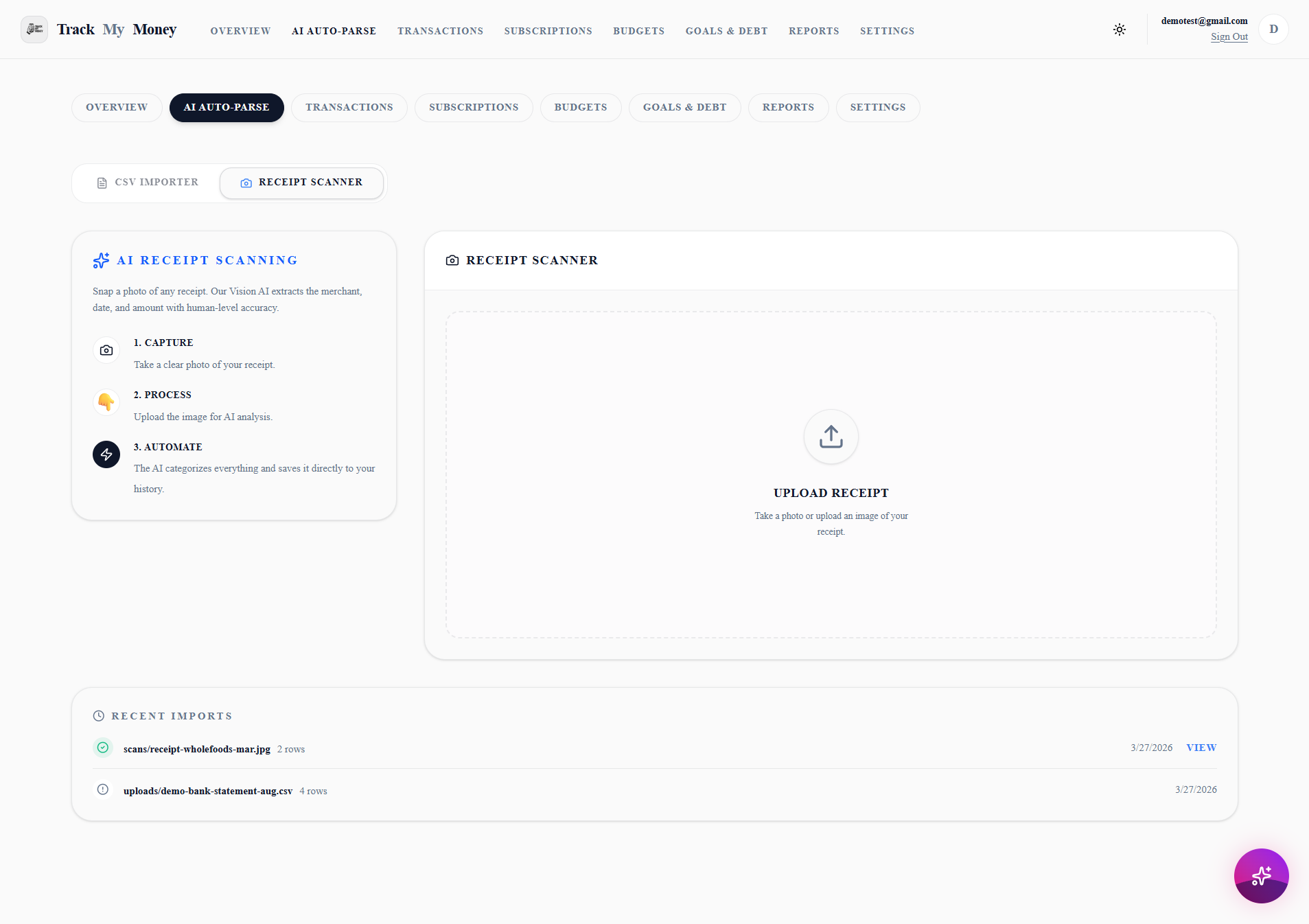Go to the Goals & Debt pill tab
Viewport: 1309px width, 924px height.
tap(684, 108)
